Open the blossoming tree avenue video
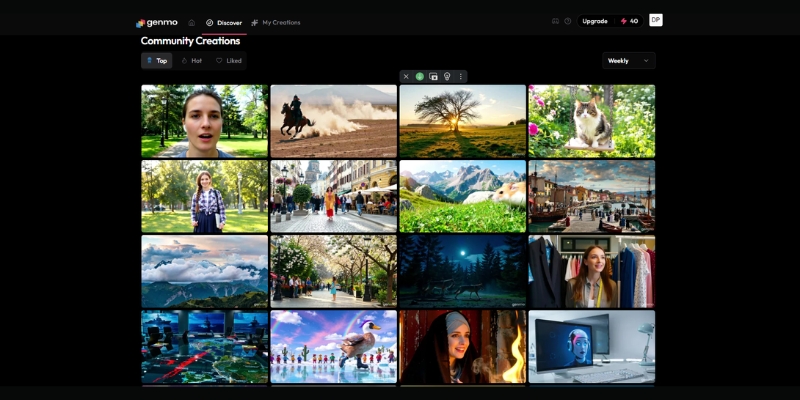Image resolution: width=800 pixels, height=400 pixels. point(334,271)
